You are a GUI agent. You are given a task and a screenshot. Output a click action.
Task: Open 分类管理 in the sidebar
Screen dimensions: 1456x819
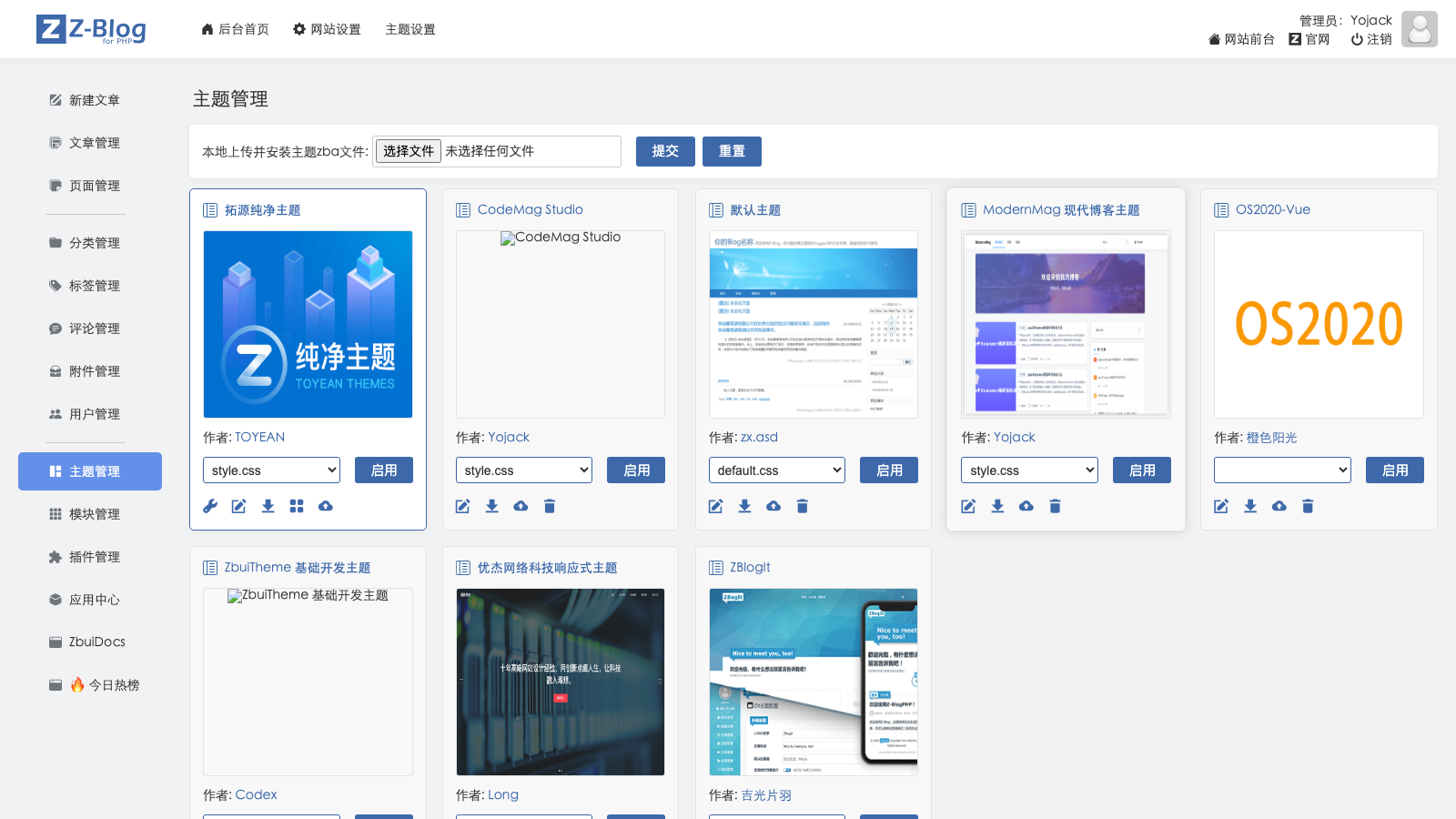90,243
